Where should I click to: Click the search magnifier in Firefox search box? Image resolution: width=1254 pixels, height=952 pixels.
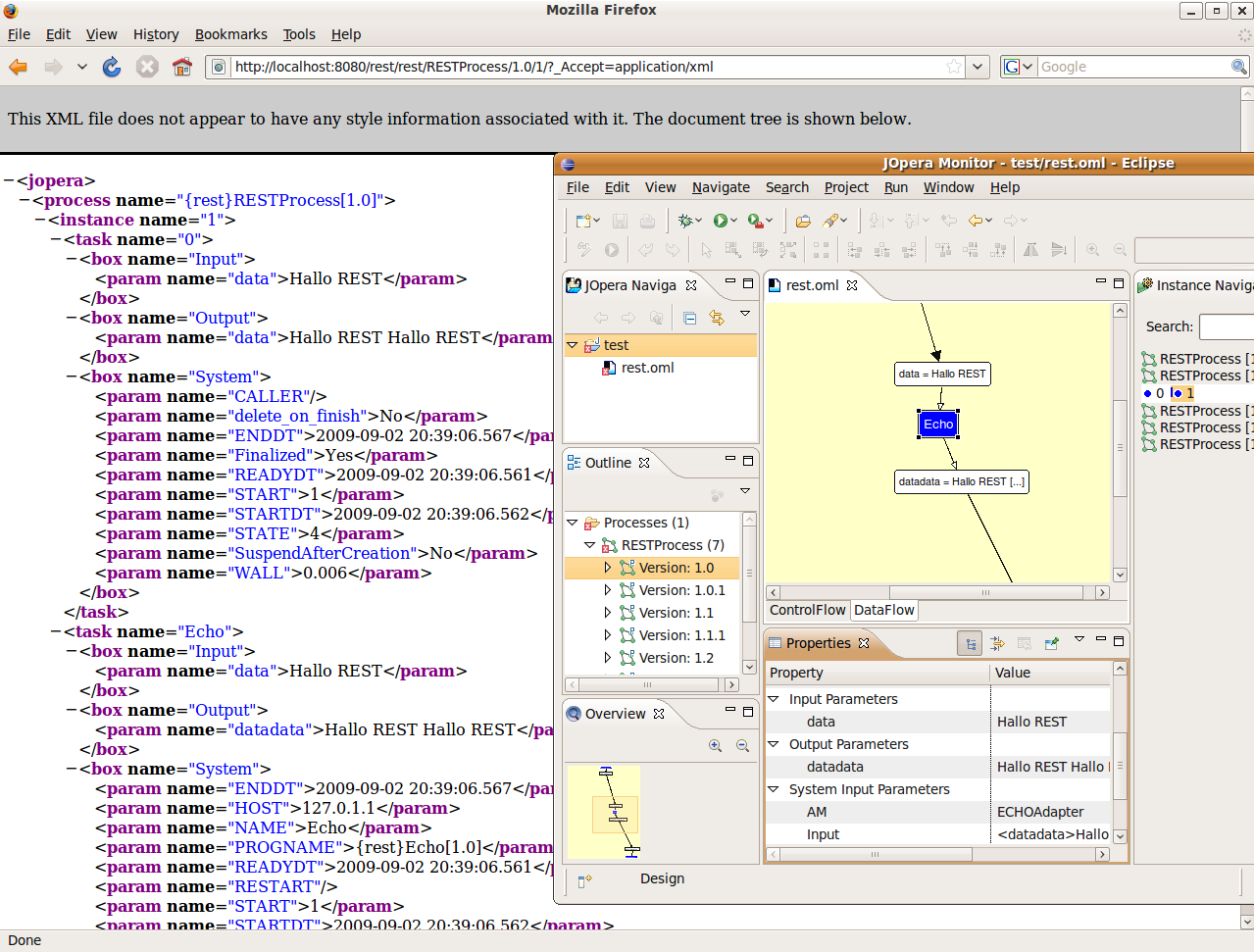pyautogui.click(x=1239, y=67)
